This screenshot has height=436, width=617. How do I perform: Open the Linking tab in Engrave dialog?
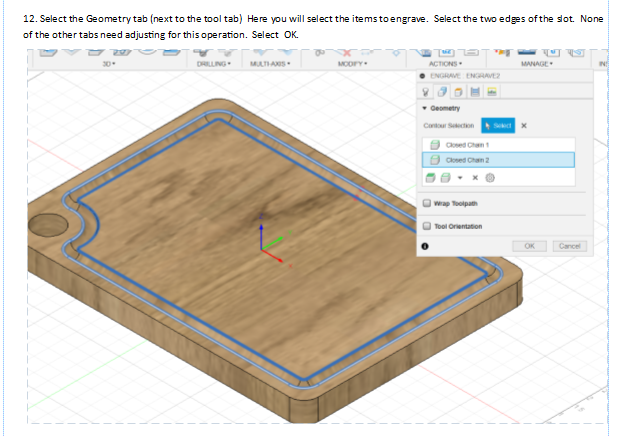(492, 92)
